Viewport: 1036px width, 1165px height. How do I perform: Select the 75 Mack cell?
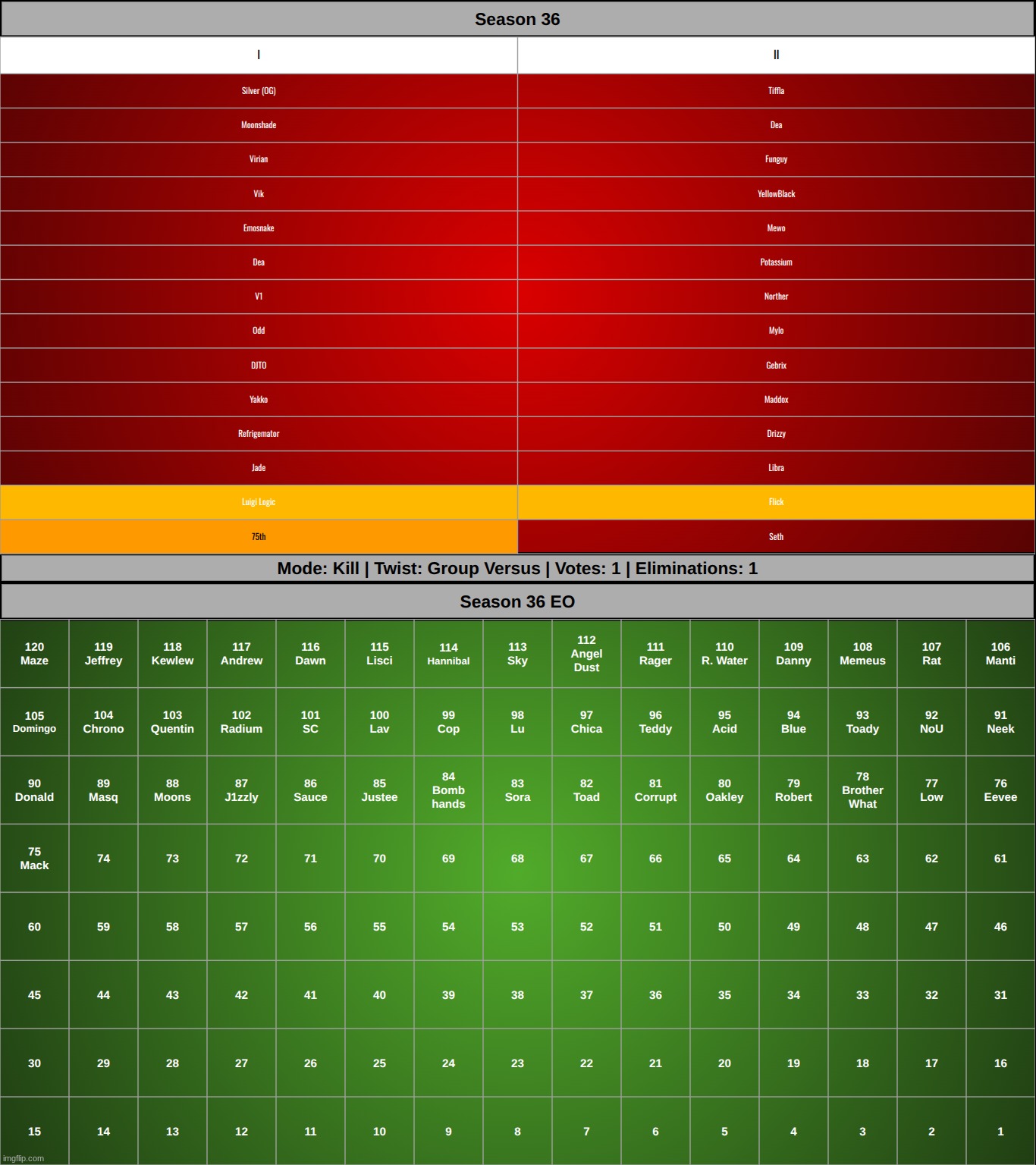(34, 859)
